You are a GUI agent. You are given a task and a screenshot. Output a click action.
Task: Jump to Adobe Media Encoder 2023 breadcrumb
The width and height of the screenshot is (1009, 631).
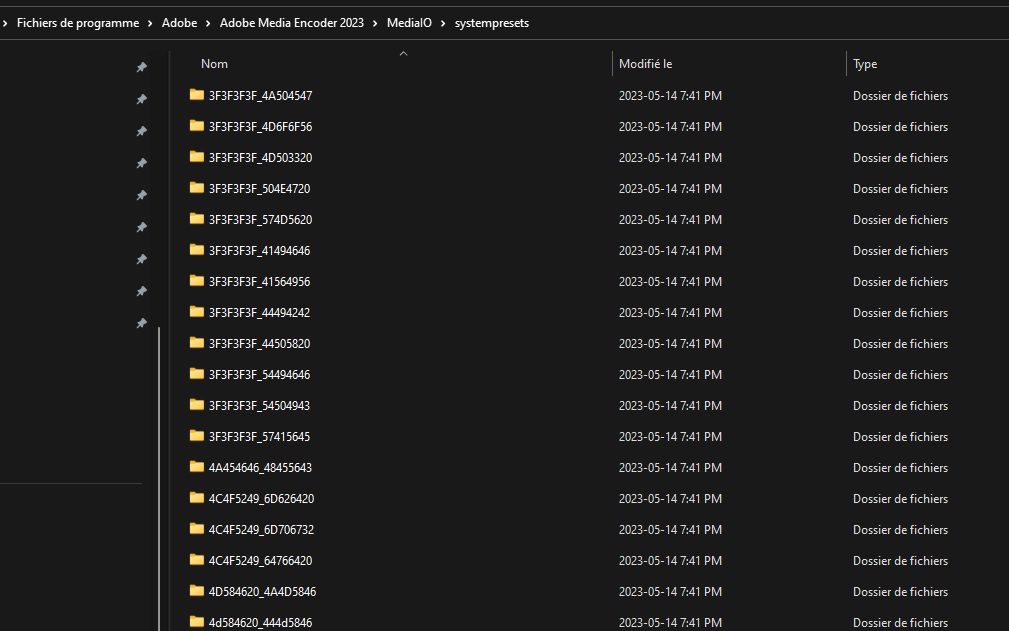tap(292, 23)
